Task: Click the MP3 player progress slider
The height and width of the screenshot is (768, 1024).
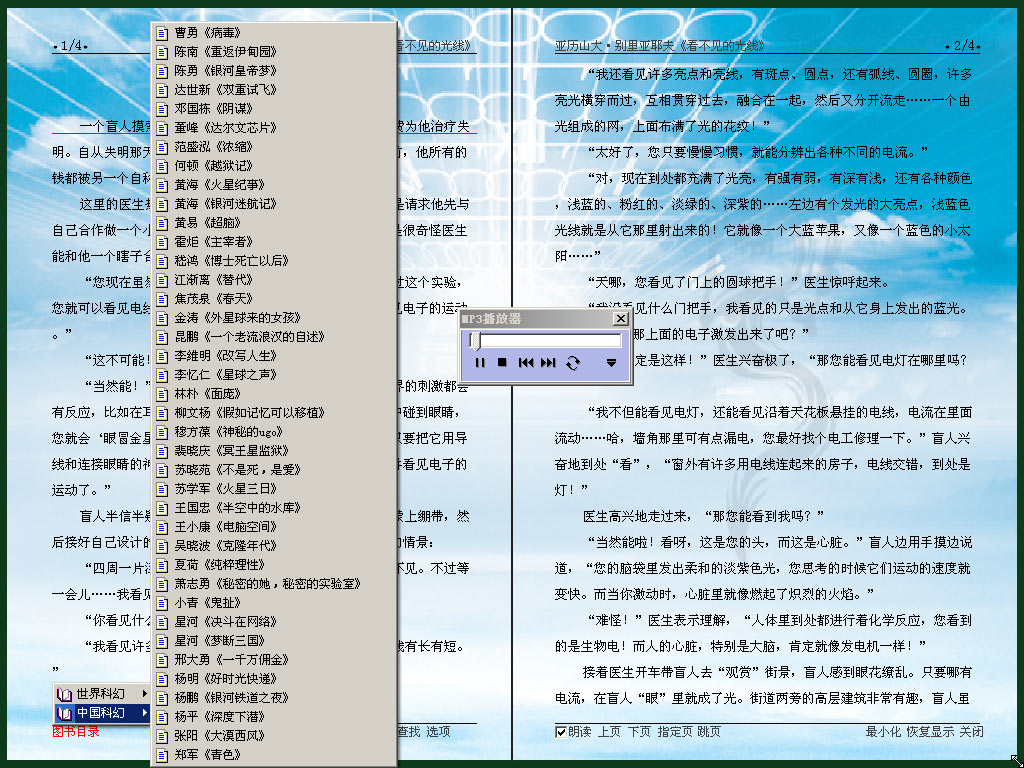Action: (x=545, y=341)
